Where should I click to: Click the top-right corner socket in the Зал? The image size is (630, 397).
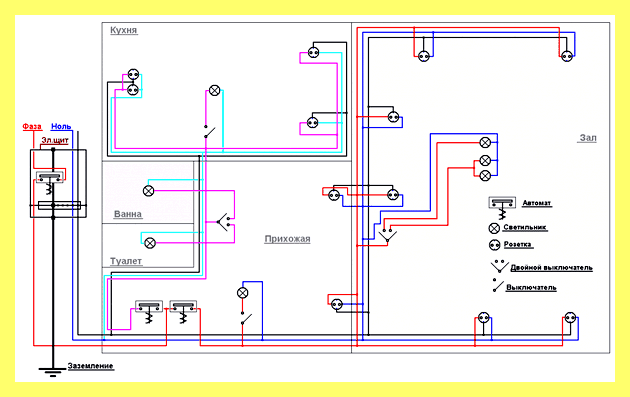tap(567, 56)
